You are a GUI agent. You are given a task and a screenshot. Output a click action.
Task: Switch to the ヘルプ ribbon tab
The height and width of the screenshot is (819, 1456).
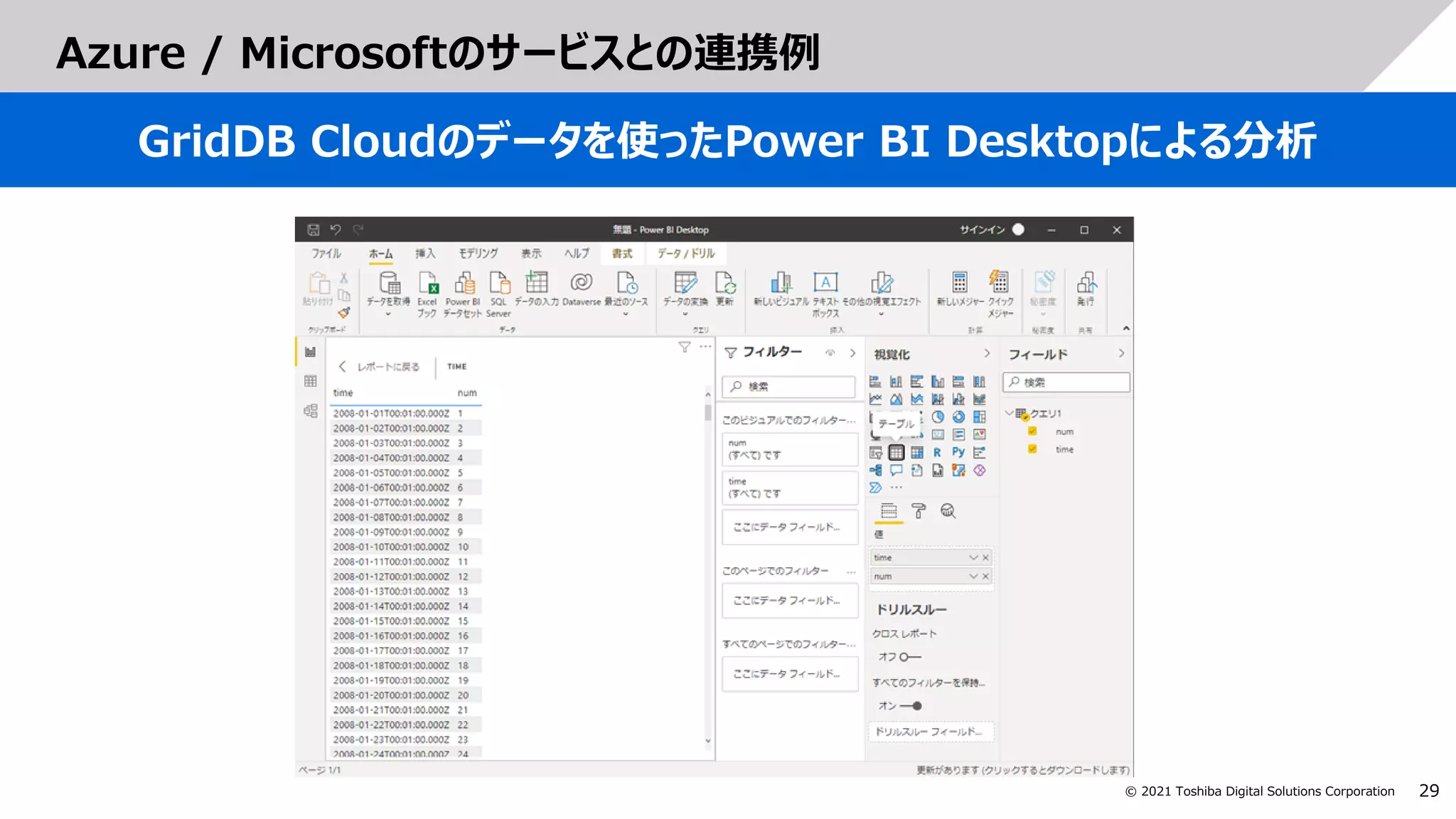tap(577, 254)
